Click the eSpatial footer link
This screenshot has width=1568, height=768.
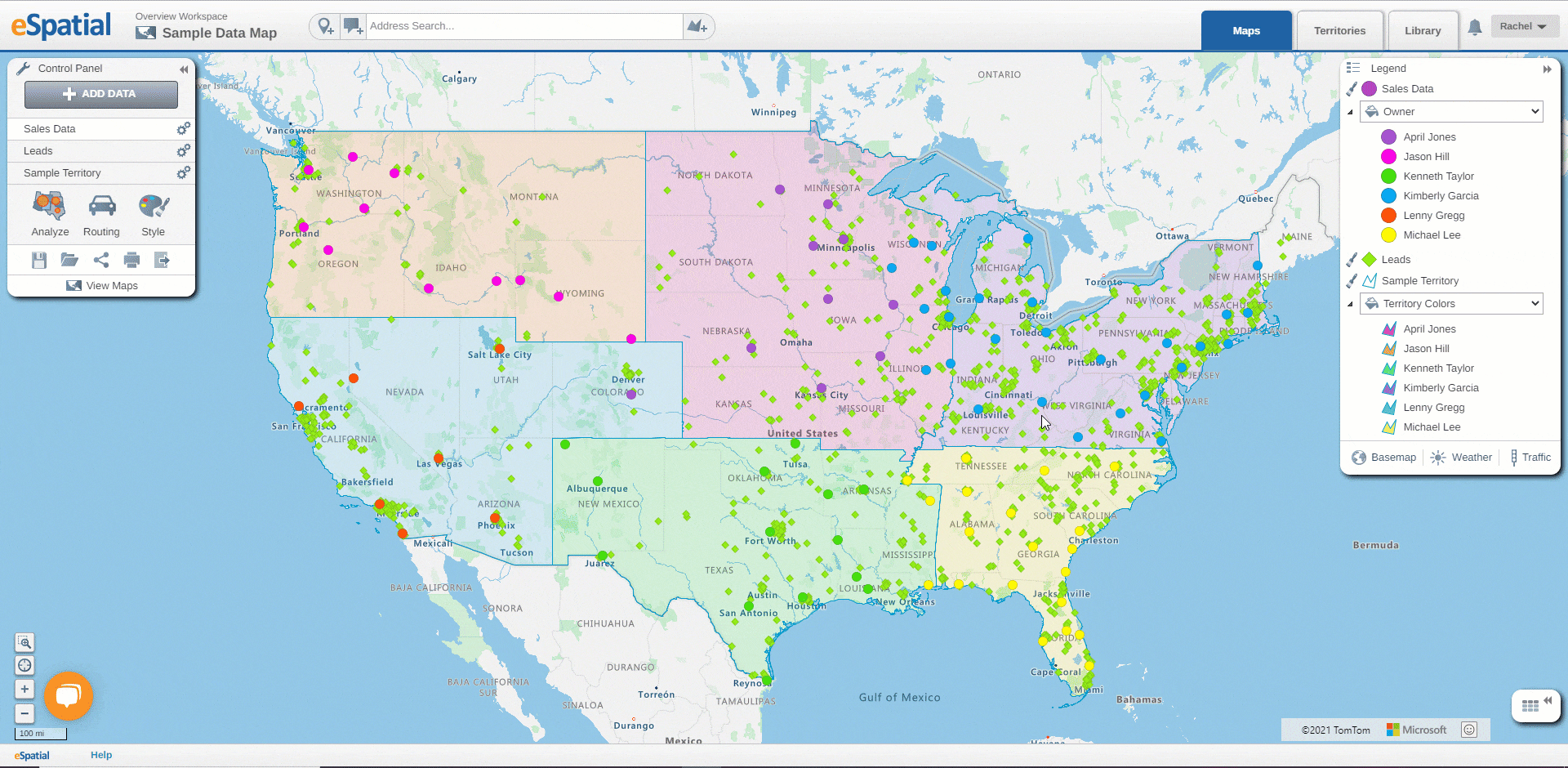click(x=32, y=756)
